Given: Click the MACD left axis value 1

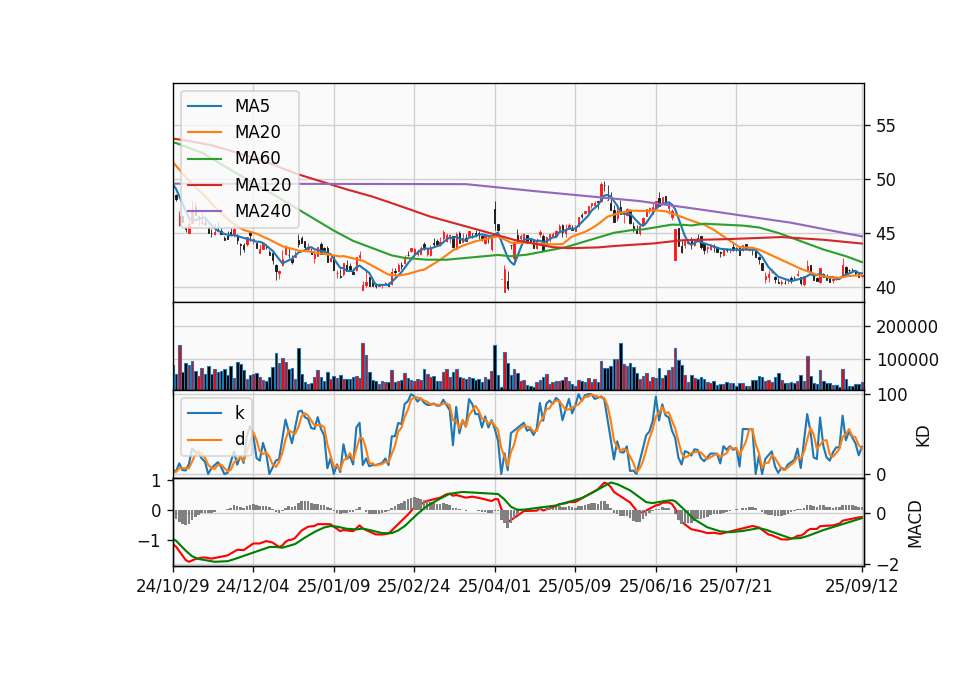Looking at the screenshot, I should [156, 481].
